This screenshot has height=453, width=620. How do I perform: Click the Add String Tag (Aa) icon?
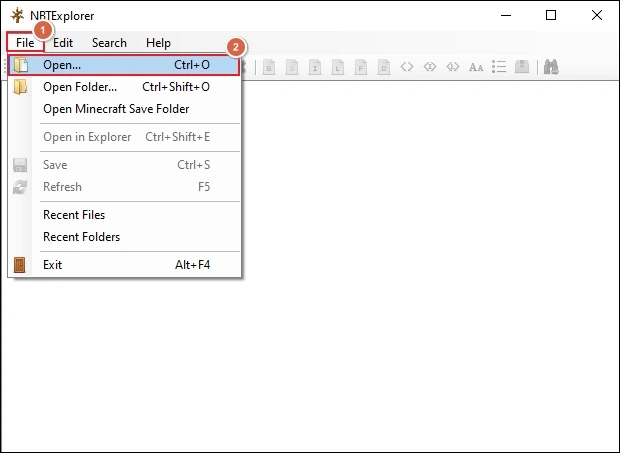tap(476, 67)
